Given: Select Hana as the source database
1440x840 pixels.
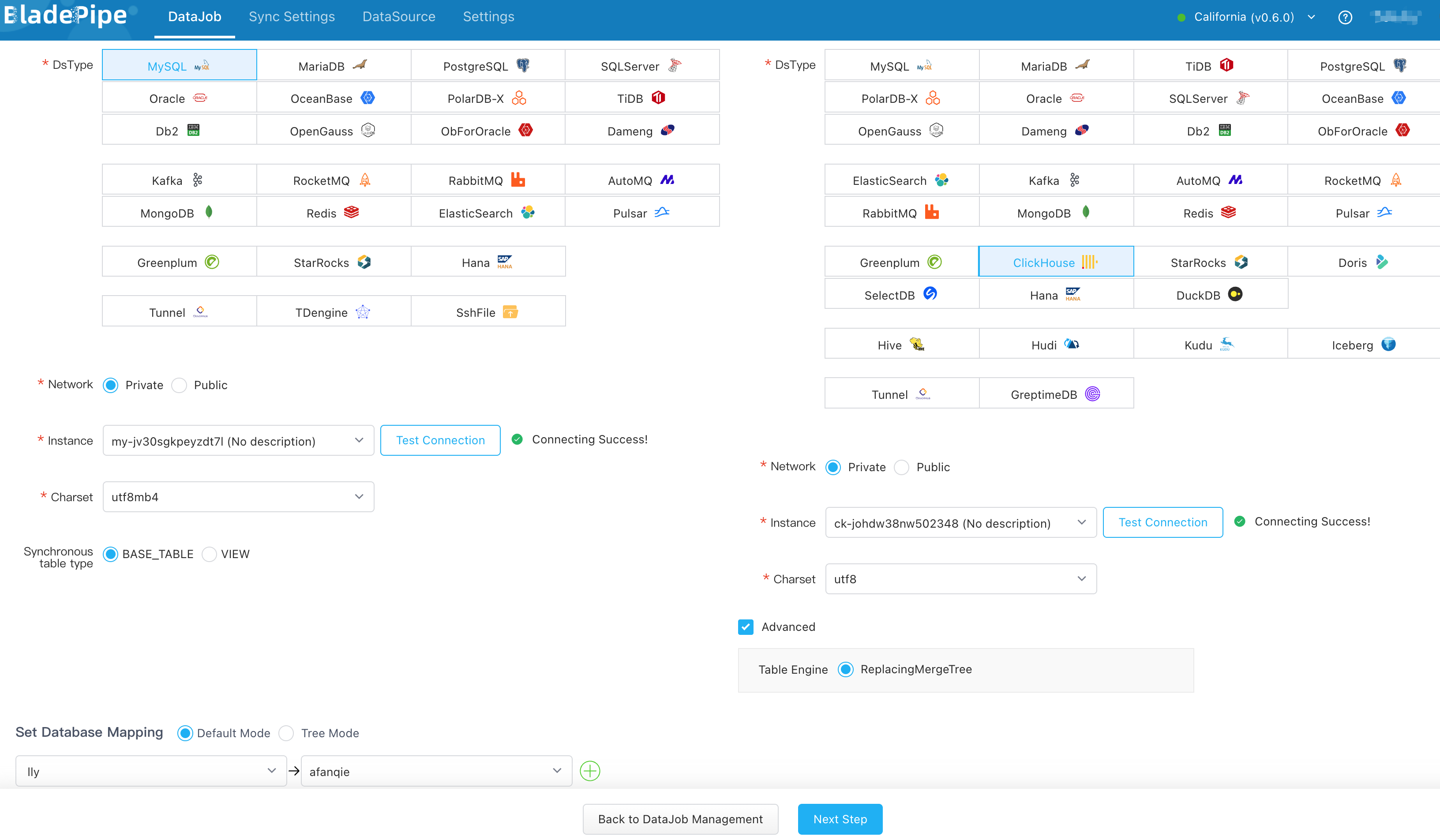Looking at the screenshot, I should click(488, 262).
